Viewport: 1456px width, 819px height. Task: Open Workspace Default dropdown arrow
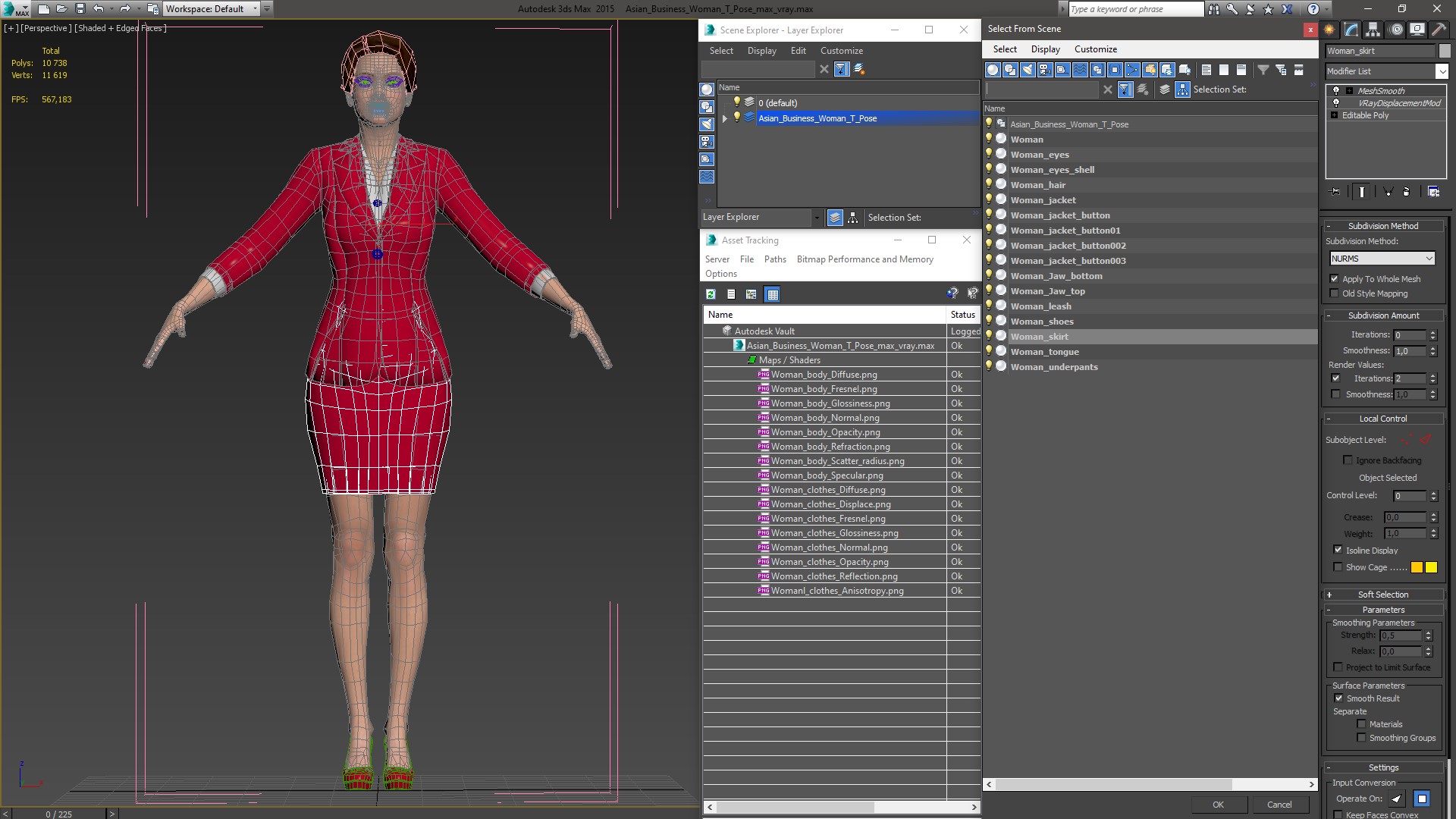[x=255, y=9]
